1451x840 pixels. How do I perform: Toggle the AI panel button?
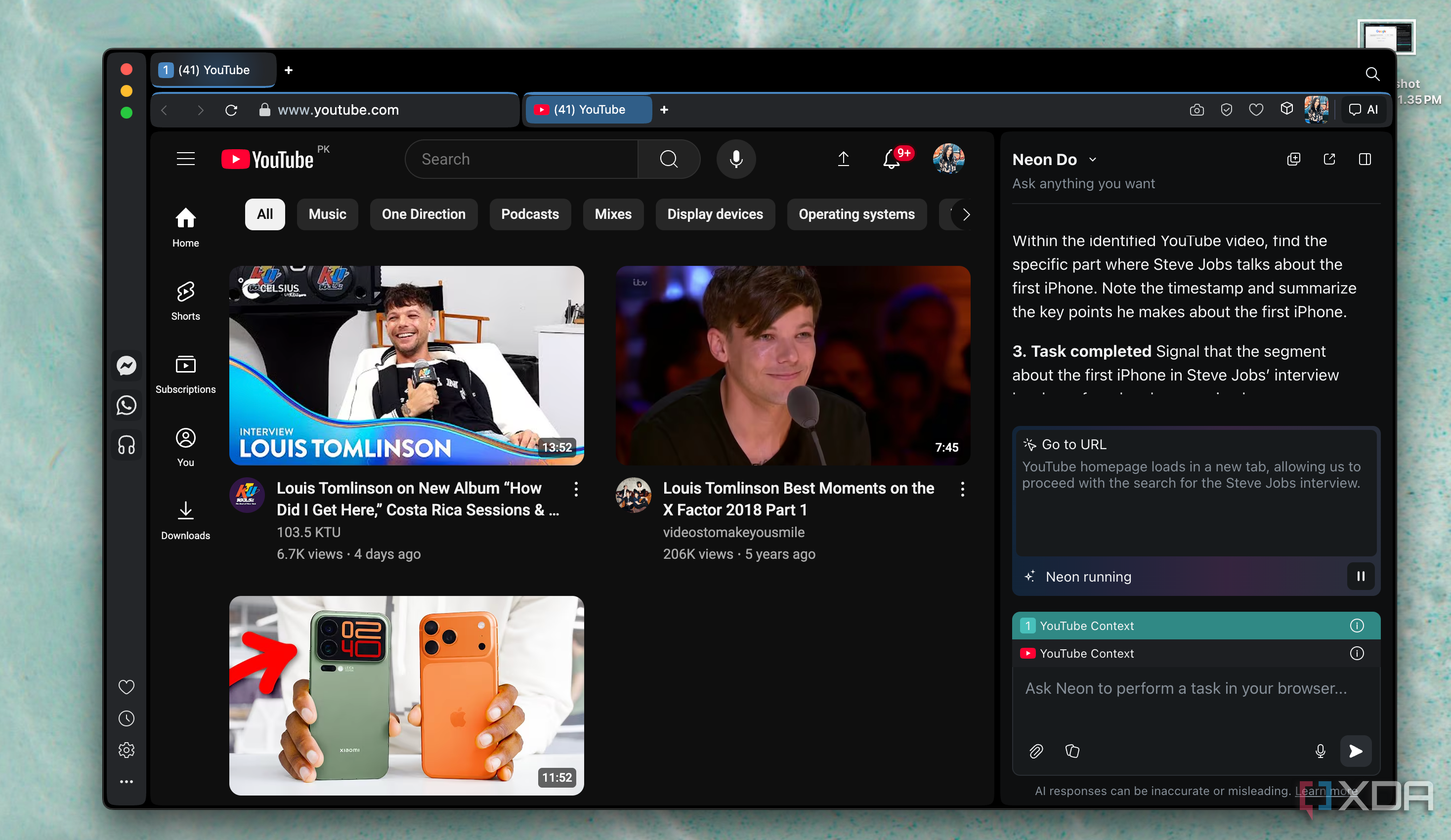pyautogui.click(x=1364, y=109)
